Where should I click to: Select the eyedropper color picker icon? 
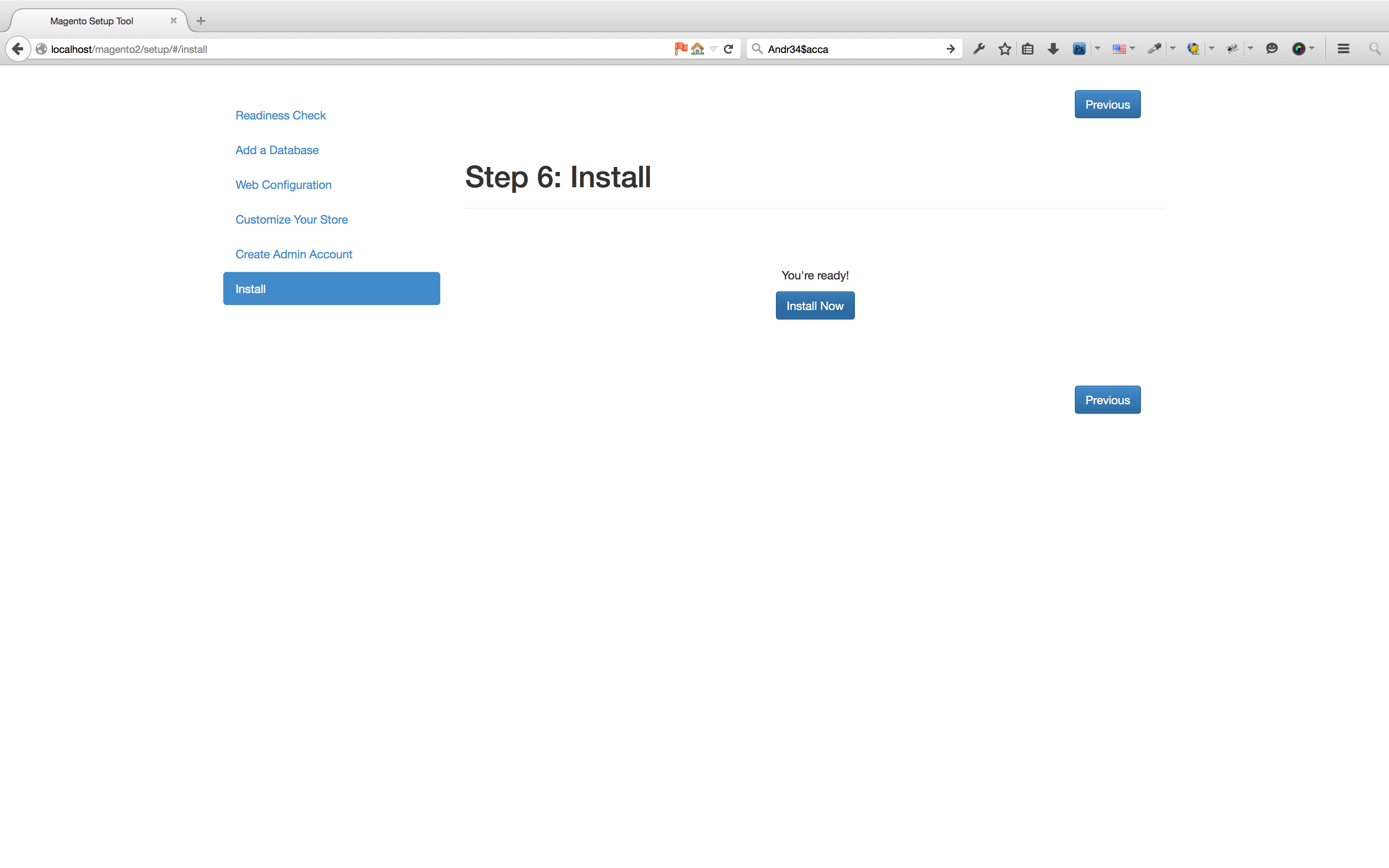pos(1154,49)
